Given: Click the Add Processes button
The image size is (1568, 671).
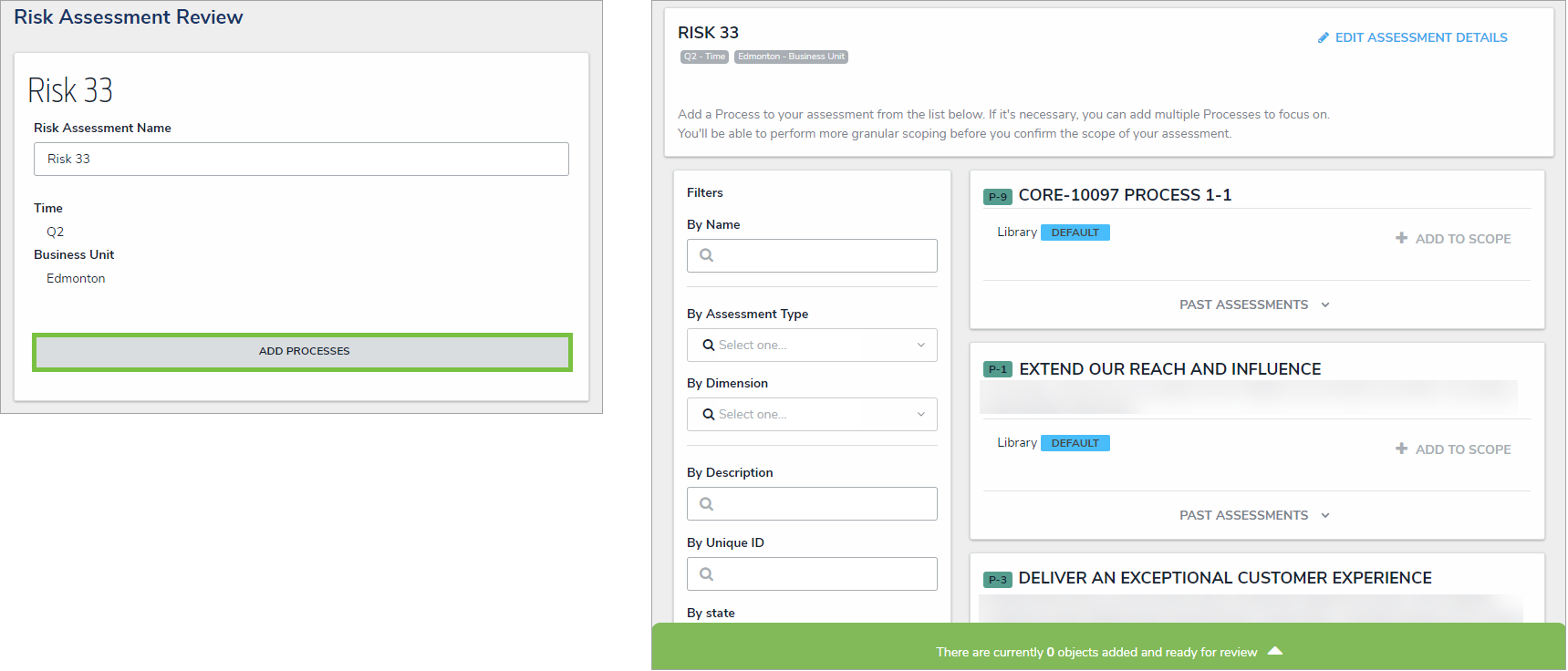Looking at the screenshot, I should point(303,352).
